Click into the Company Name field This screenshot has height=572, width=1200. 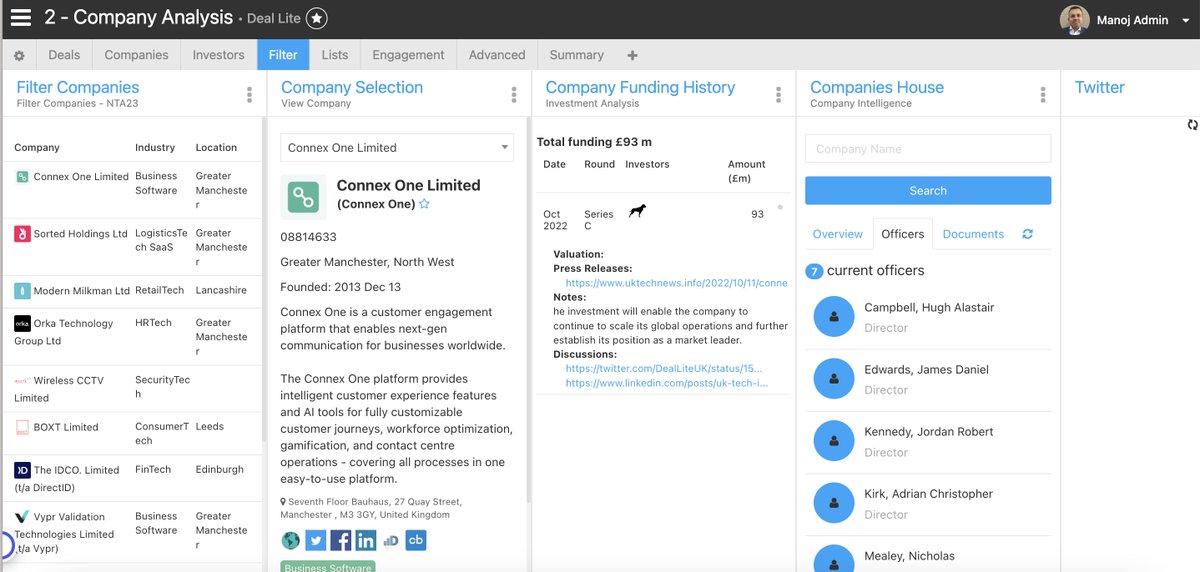click(x=928, y=148)
